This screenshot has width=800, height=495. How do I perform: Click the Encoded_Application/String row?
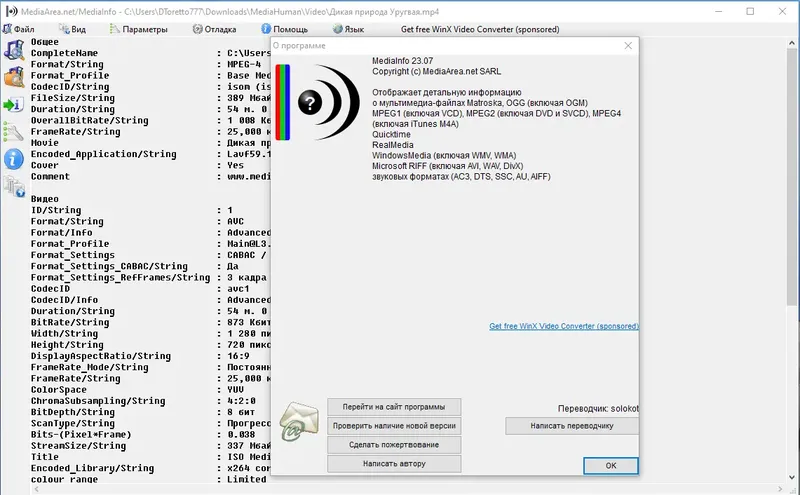(151, 154)
